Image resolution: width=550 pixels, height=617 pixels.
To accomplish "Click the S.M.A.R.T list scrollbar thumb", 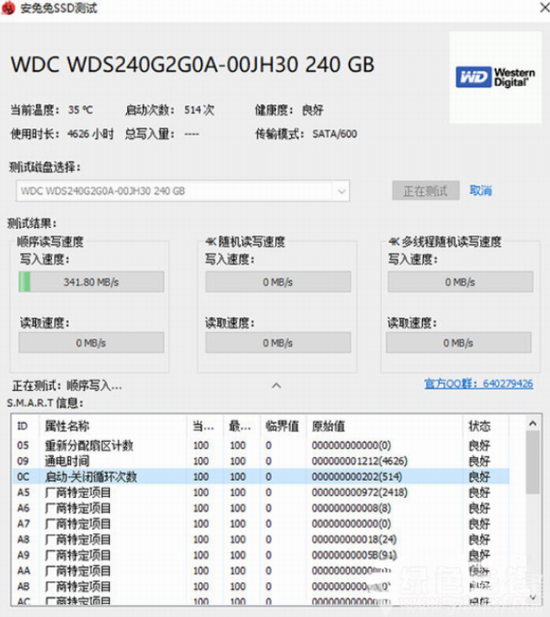I will [533, 462].
